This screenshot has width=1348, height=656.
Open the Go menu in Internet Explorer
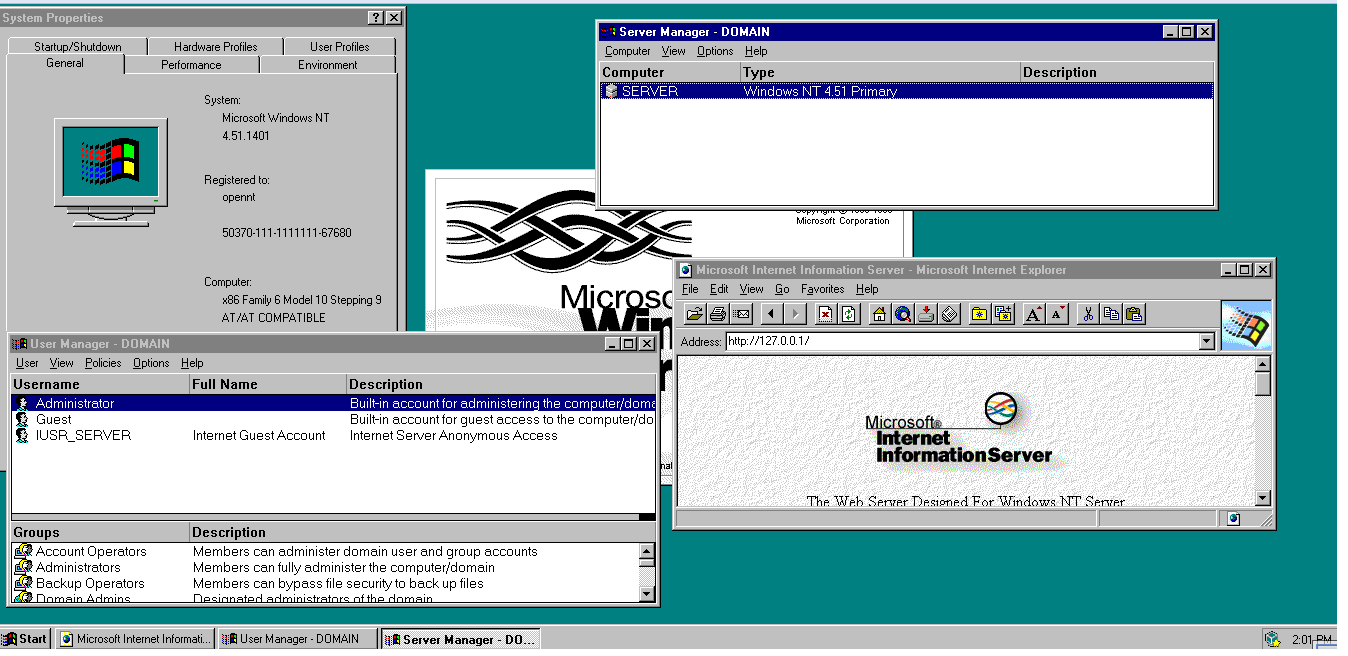(782, 289)
